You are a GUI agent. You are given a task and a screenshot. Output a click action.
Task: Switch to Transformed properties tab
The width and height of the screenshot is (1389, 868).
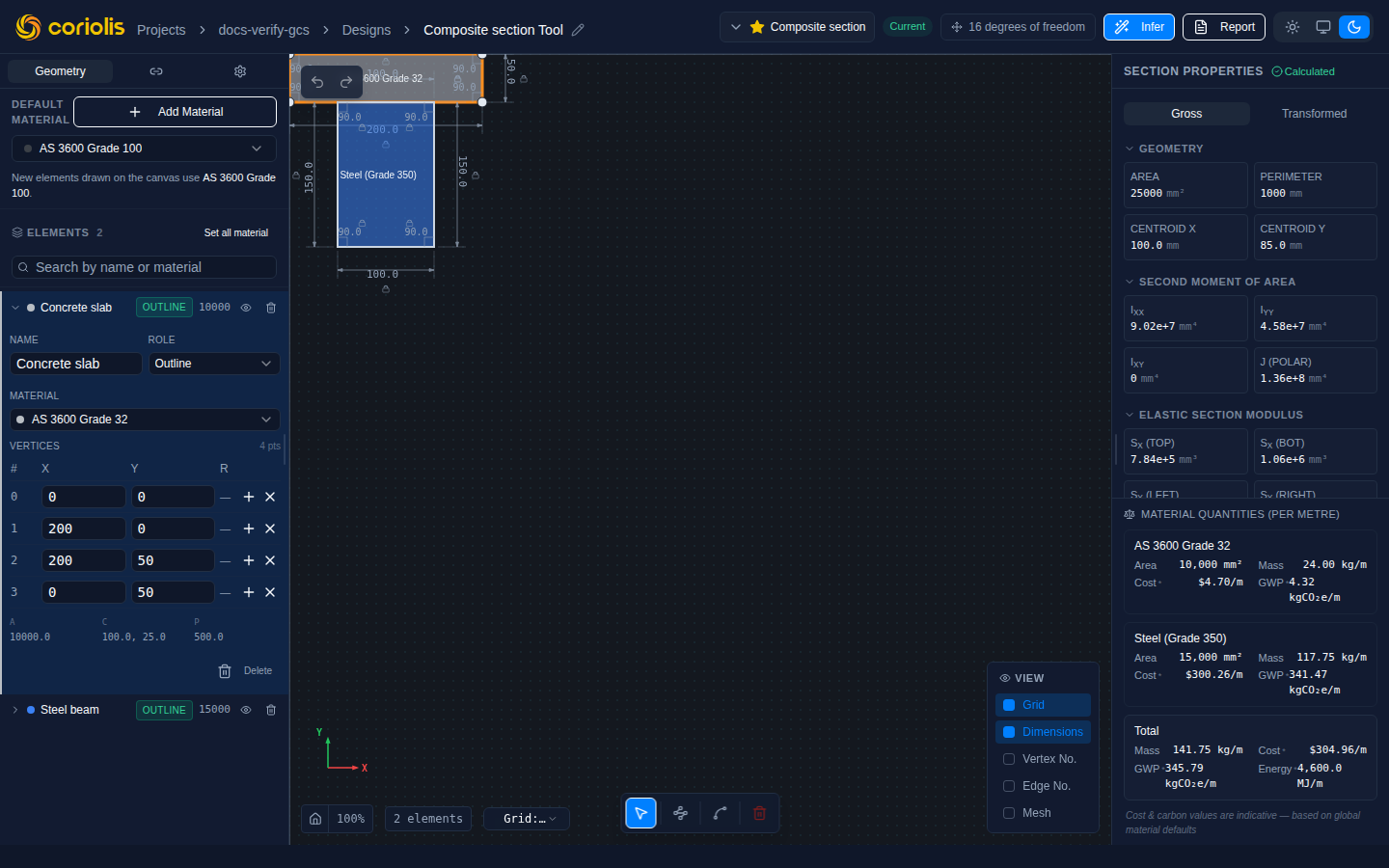[x=1314, y=114]
